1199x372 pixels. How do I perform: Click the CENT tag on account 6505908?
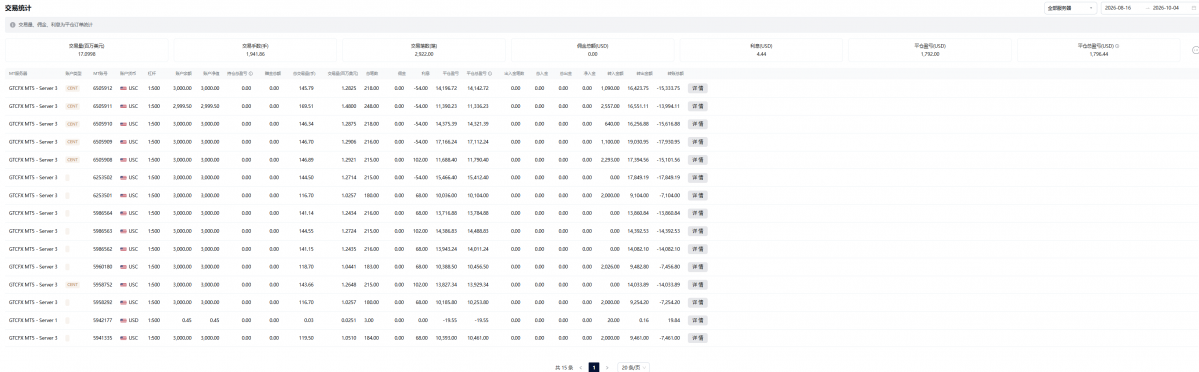pyautogui.click(x=73, y=159)
